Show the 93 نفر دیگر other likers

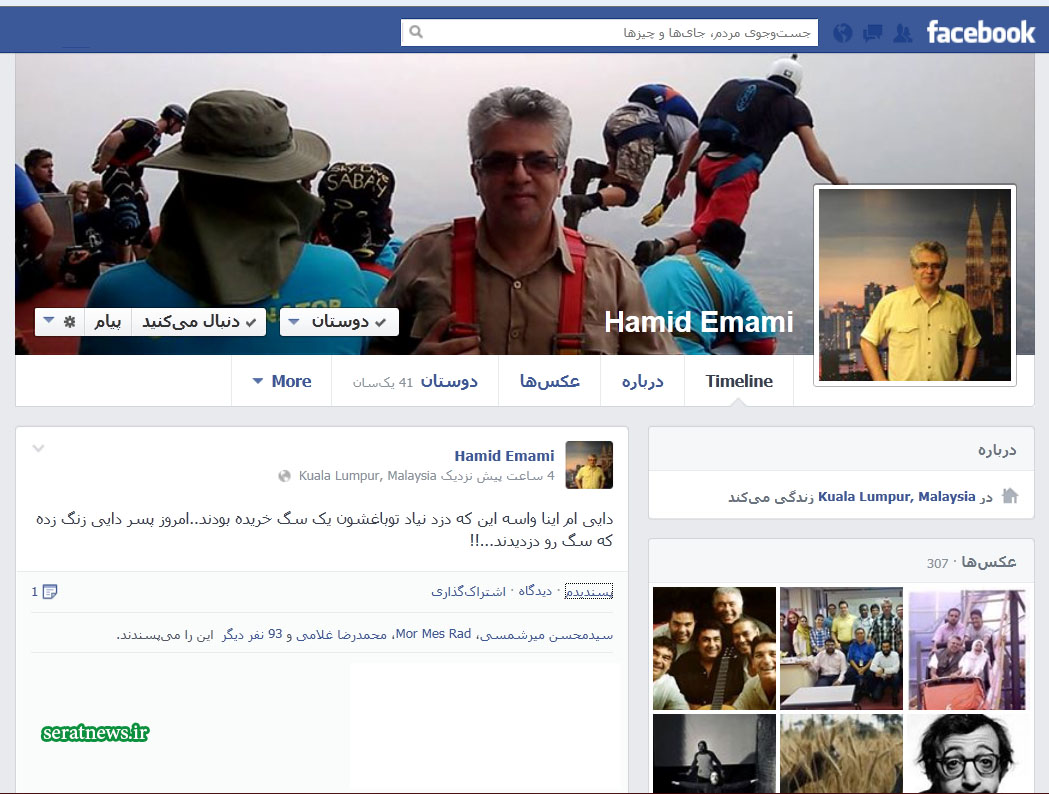click(x=252, y=634)
